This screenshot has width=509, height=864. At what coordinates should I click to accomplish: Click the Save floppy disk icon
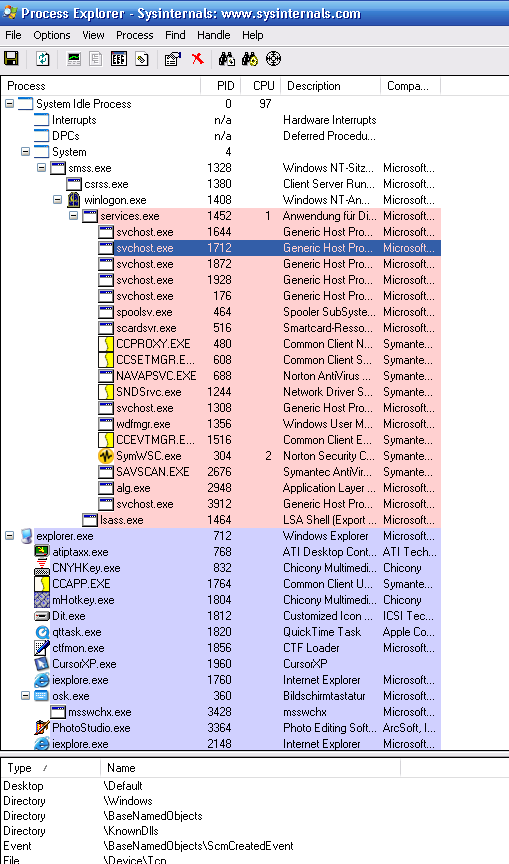coord(11,58)
